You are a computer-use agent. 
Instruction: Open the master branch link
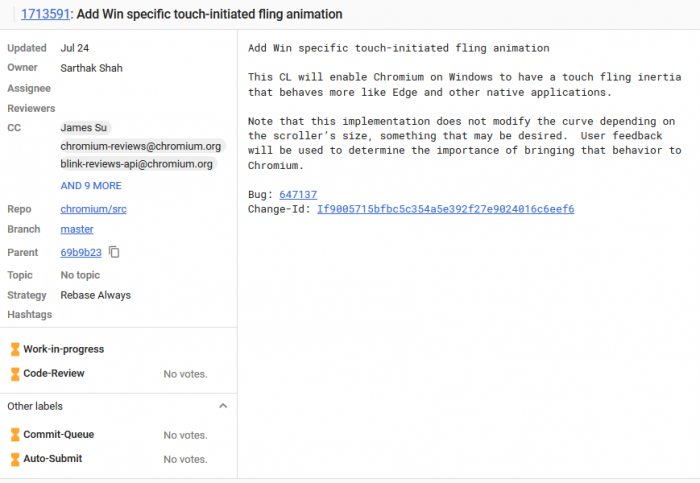(77, 229)
